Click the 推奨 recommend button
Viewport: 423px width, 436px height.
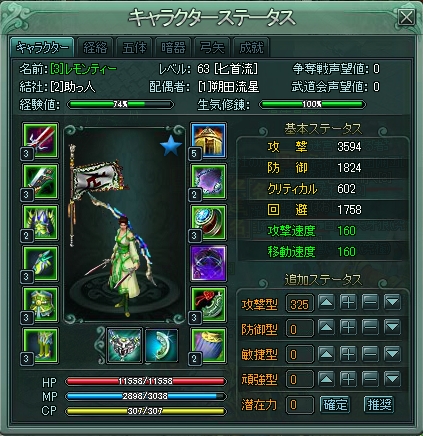(x=379, y=405)
